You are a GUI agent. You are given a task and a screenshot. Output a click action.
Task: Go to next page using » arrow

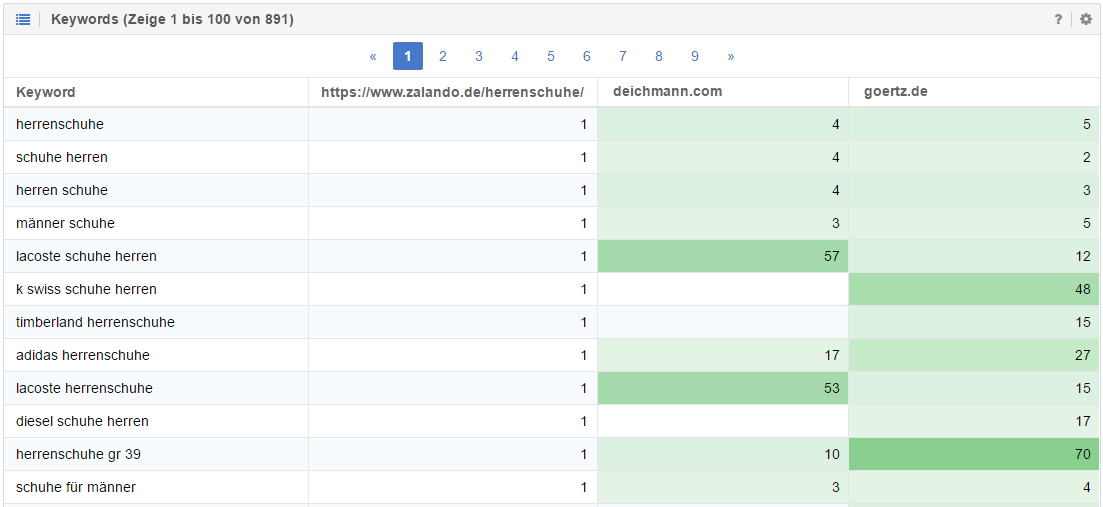(731, 56)
